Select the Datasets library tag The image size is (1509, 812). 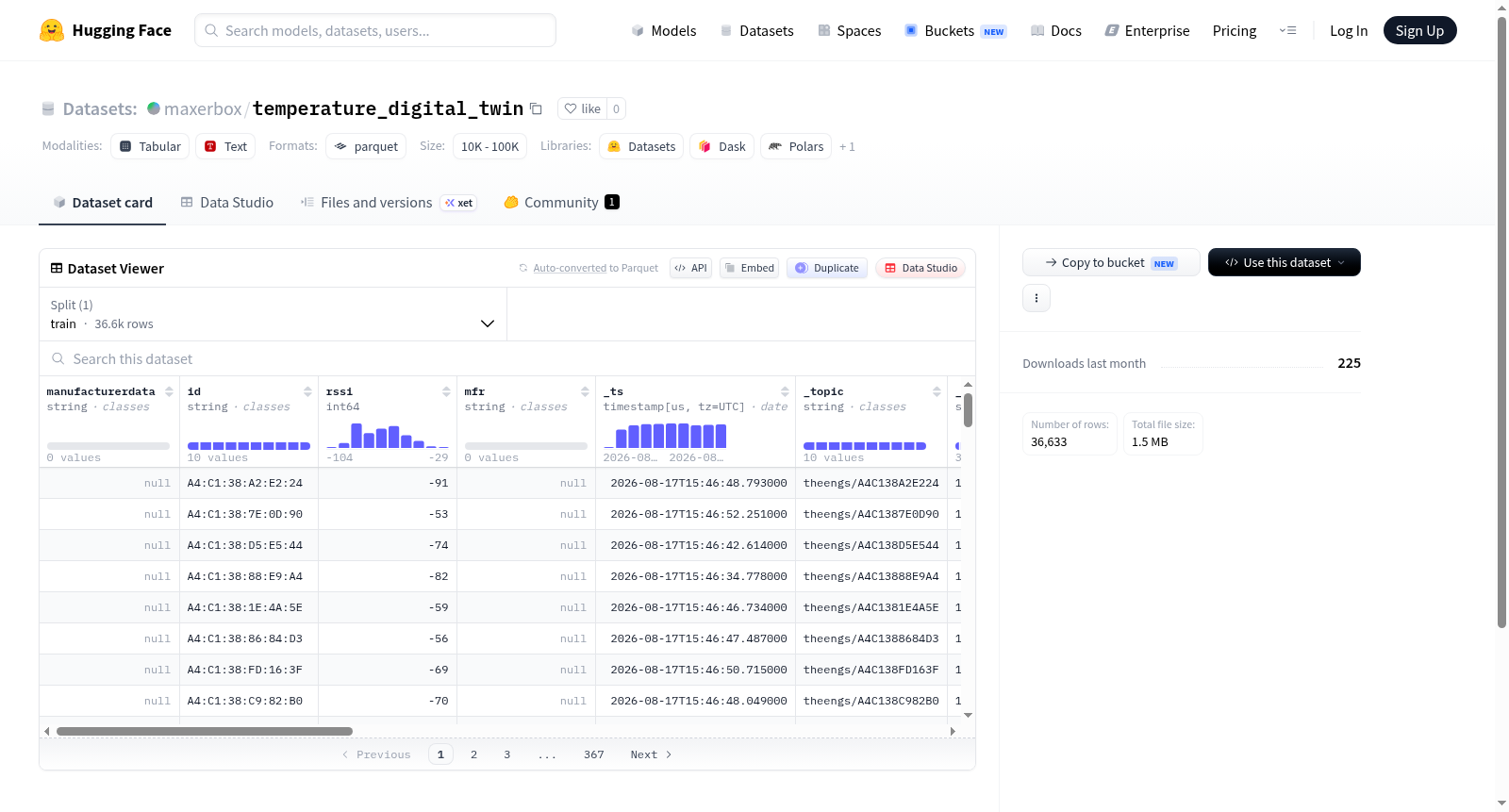[641, 146]
